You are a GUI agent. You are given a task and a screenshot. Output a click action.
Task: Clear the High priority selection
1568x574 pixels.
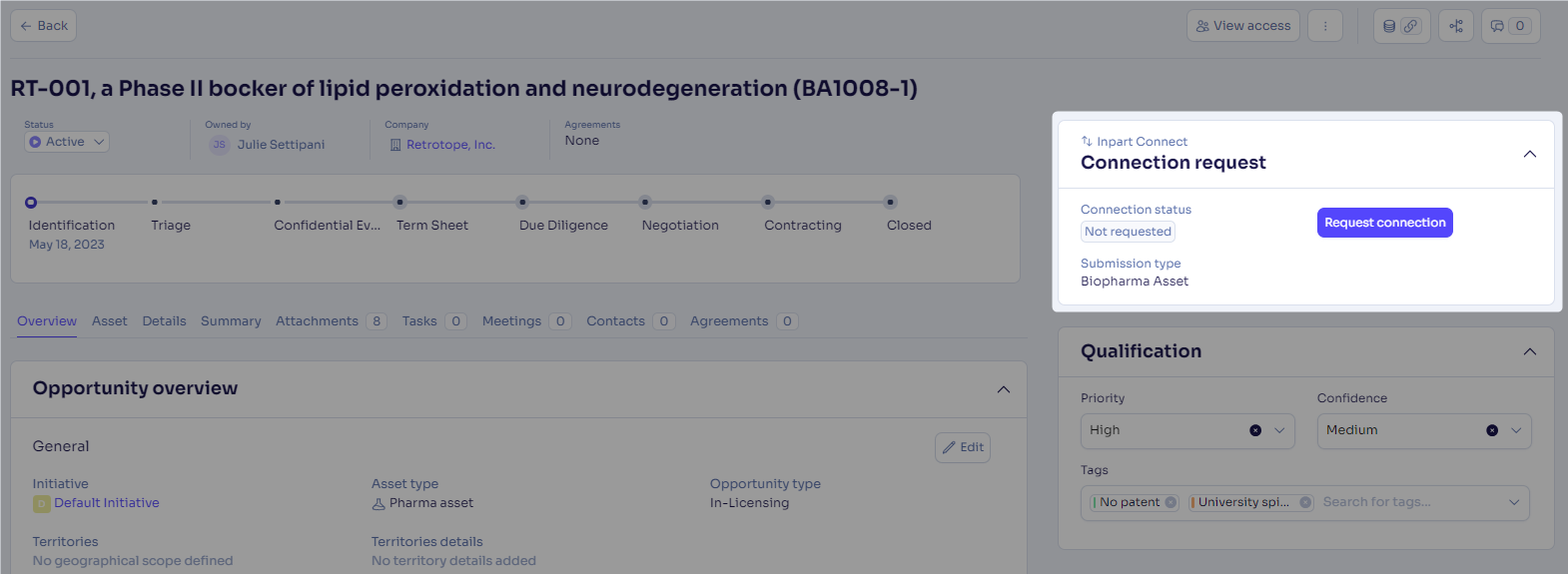coord(1255,430)
